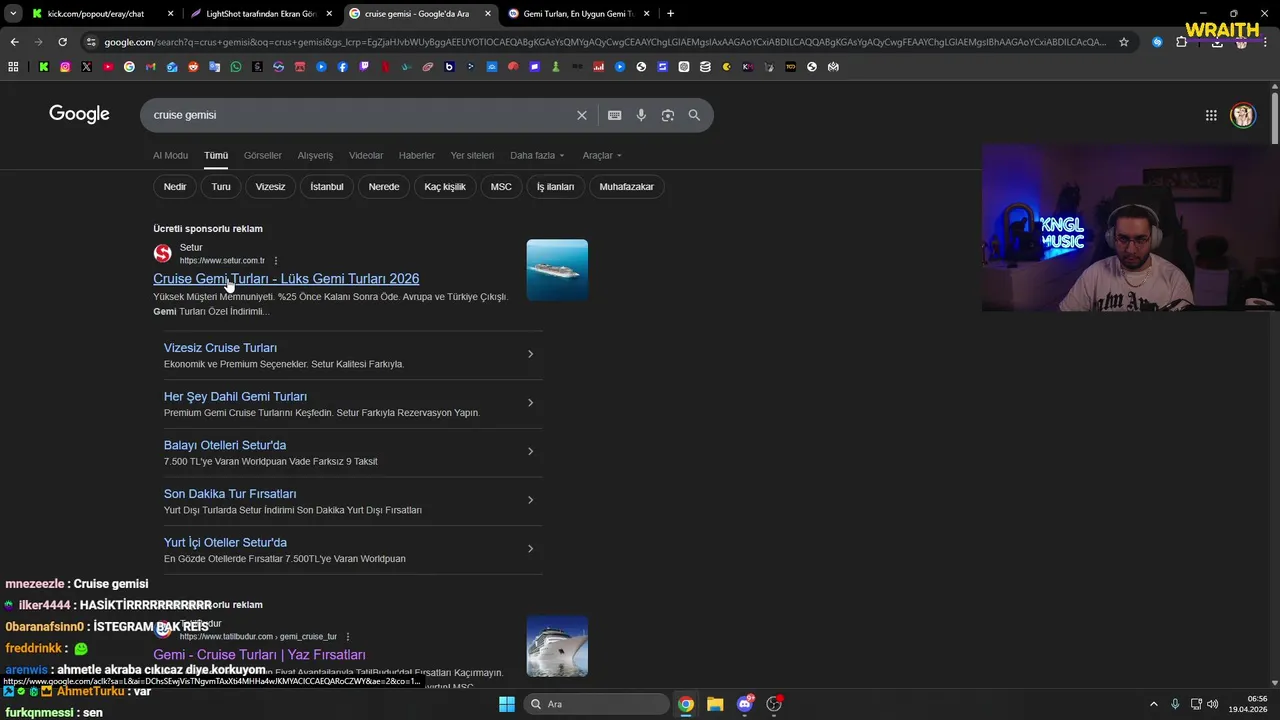Open Gemi - Cruise Turları | Yaz Fırsatları link
Screen dimensions: 1280x720
[x=259, y=655]
